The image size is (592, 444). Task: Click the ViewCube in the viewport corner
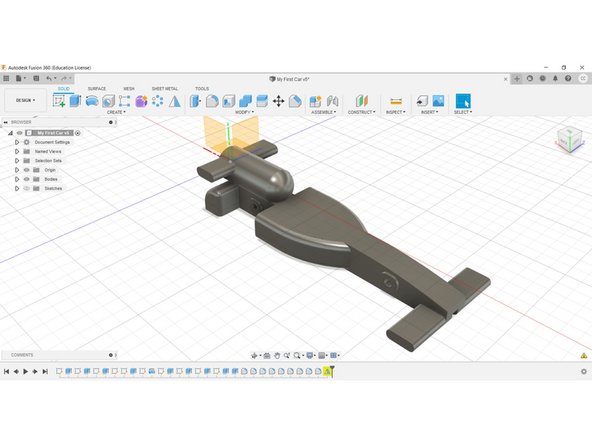pos(569,139)
